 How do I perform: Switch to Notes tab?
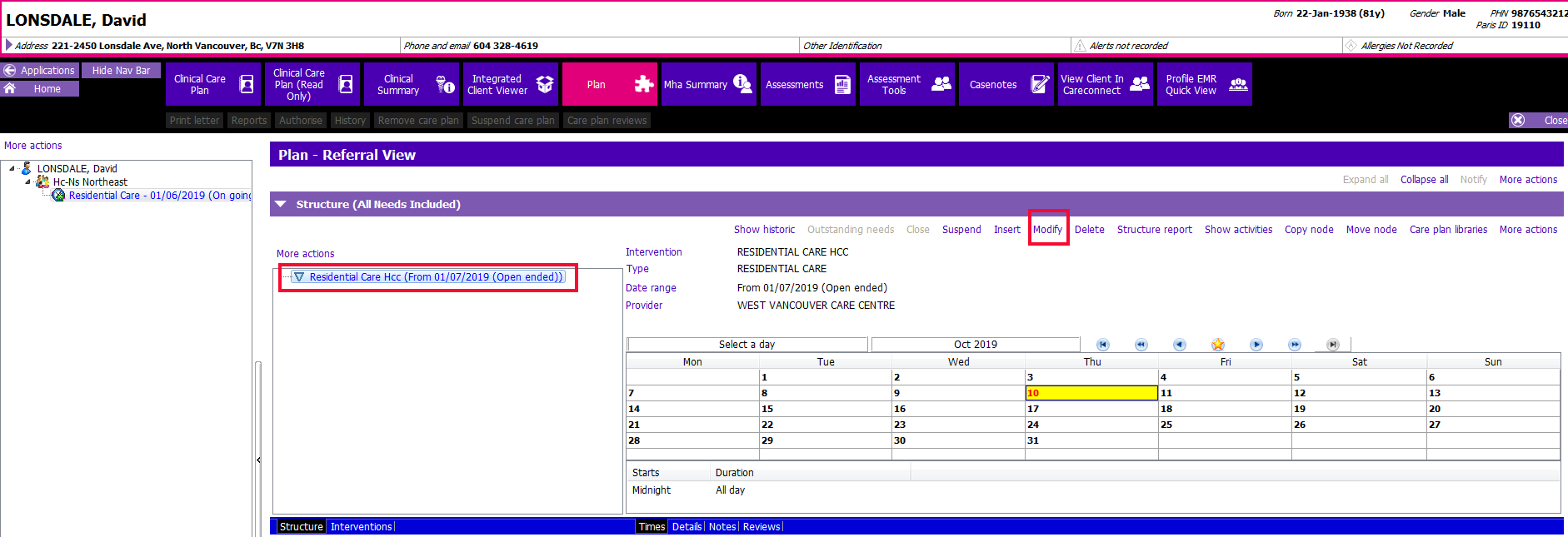[x=722, y=527]
